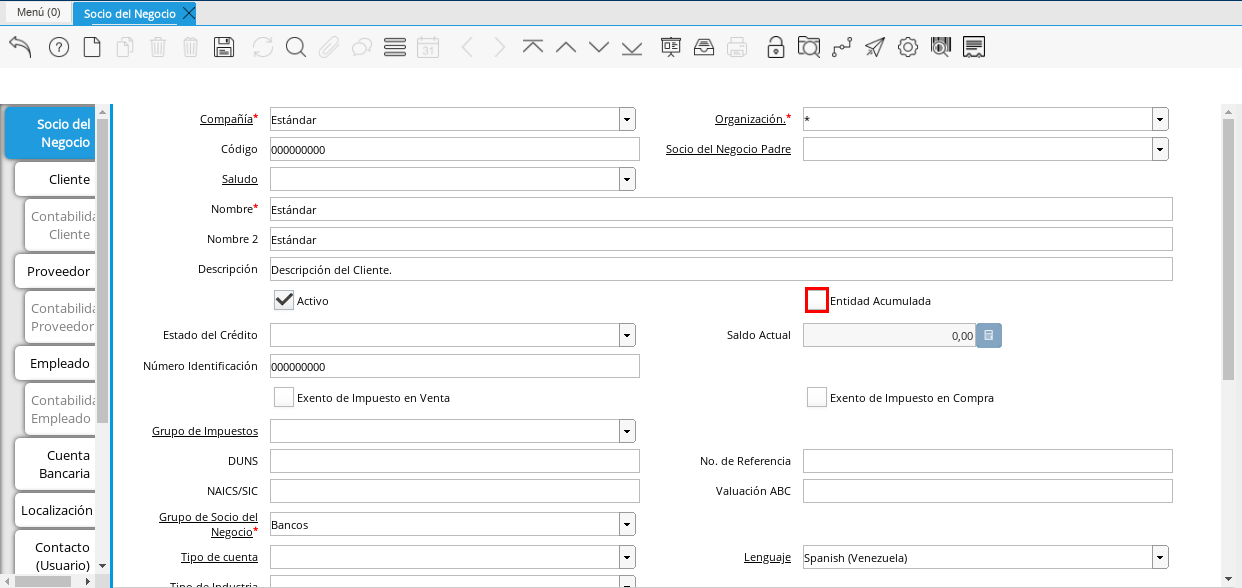Click the barcode magnifier icon in the toolbar
The height and width of the screenshot is (588, 1242).
pyautogui.click(x=941, y=47)
